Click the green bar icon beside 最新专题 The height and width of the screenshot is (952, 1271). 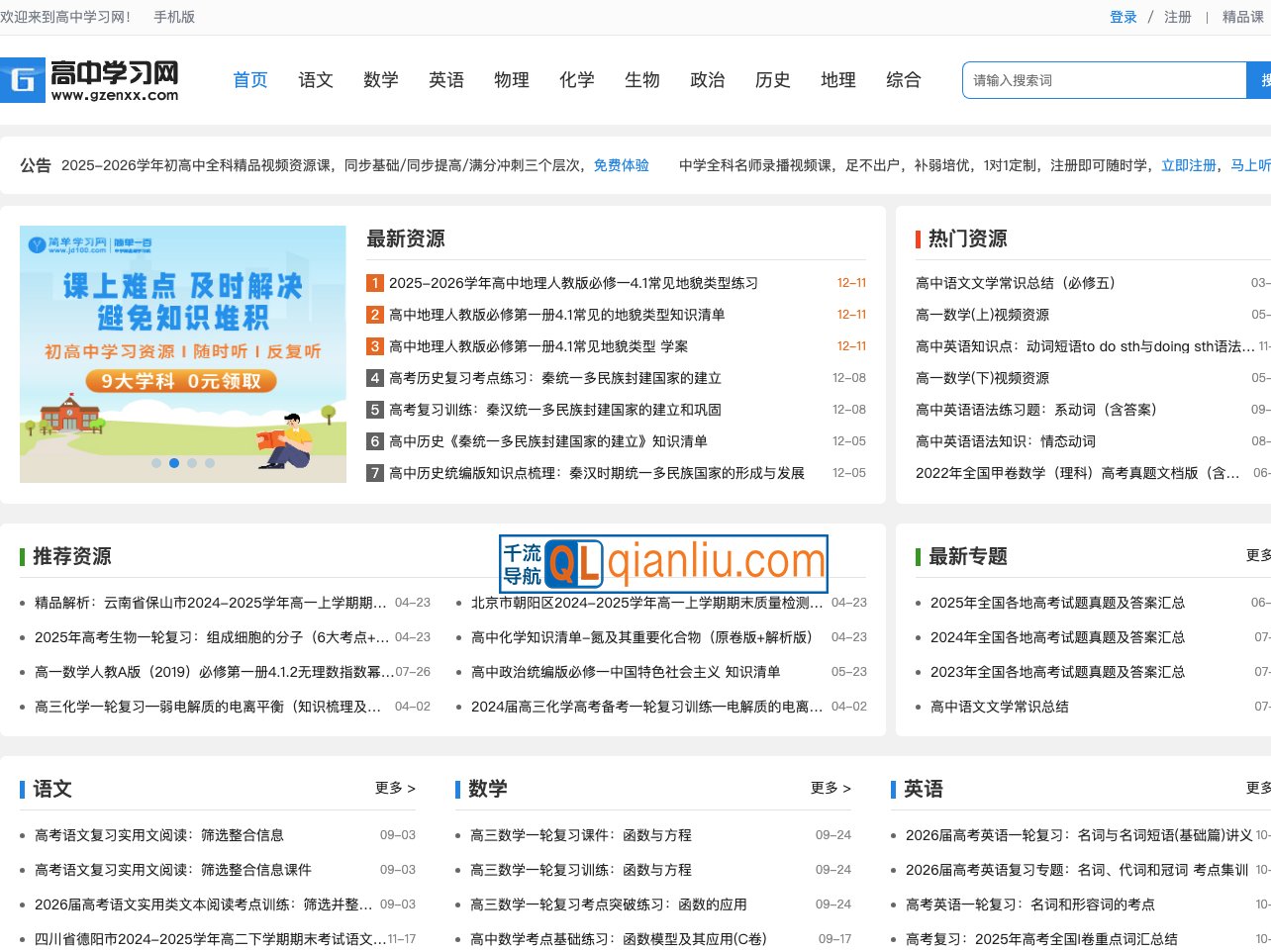[920, 556]
